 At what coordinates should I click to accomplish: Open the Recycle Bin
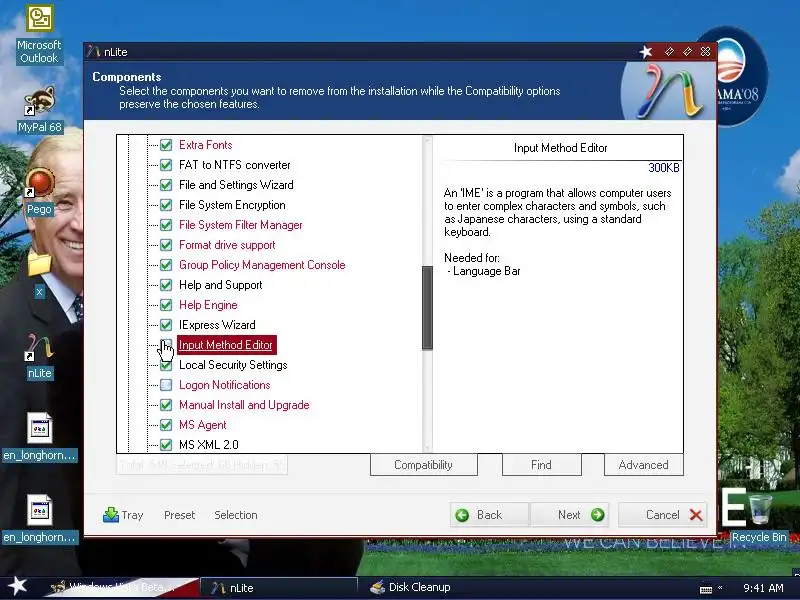coord(759,516)
